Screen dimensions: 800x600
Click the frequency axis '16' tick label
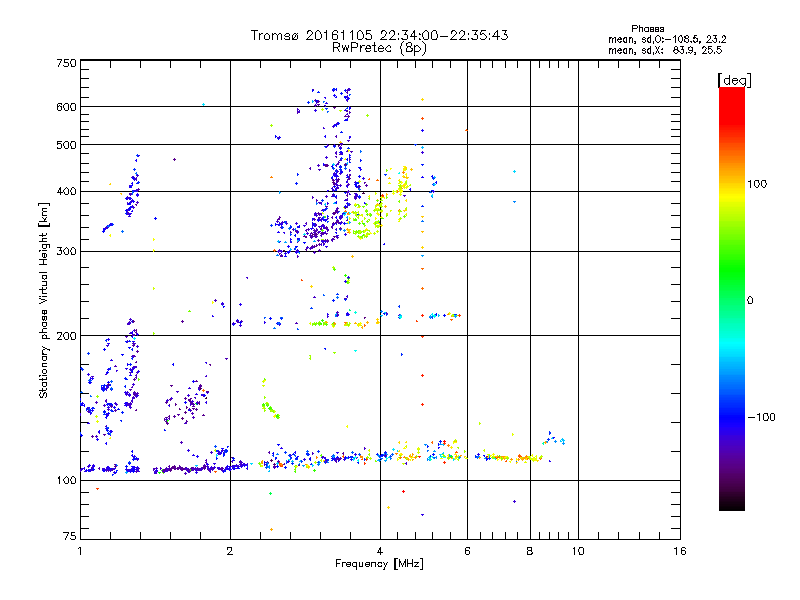point(680,551)
